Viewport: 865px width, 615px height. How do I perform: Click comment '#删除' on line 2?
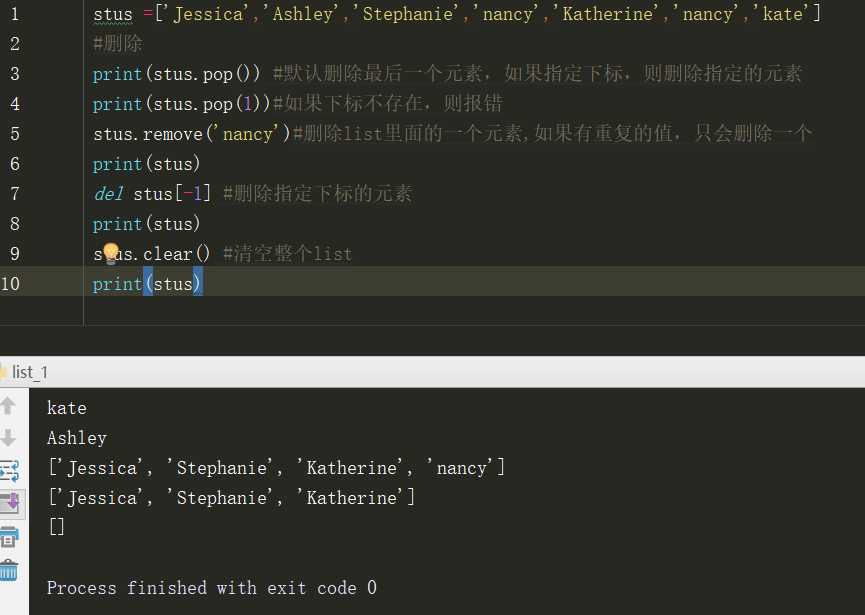[x=118, y=44]
